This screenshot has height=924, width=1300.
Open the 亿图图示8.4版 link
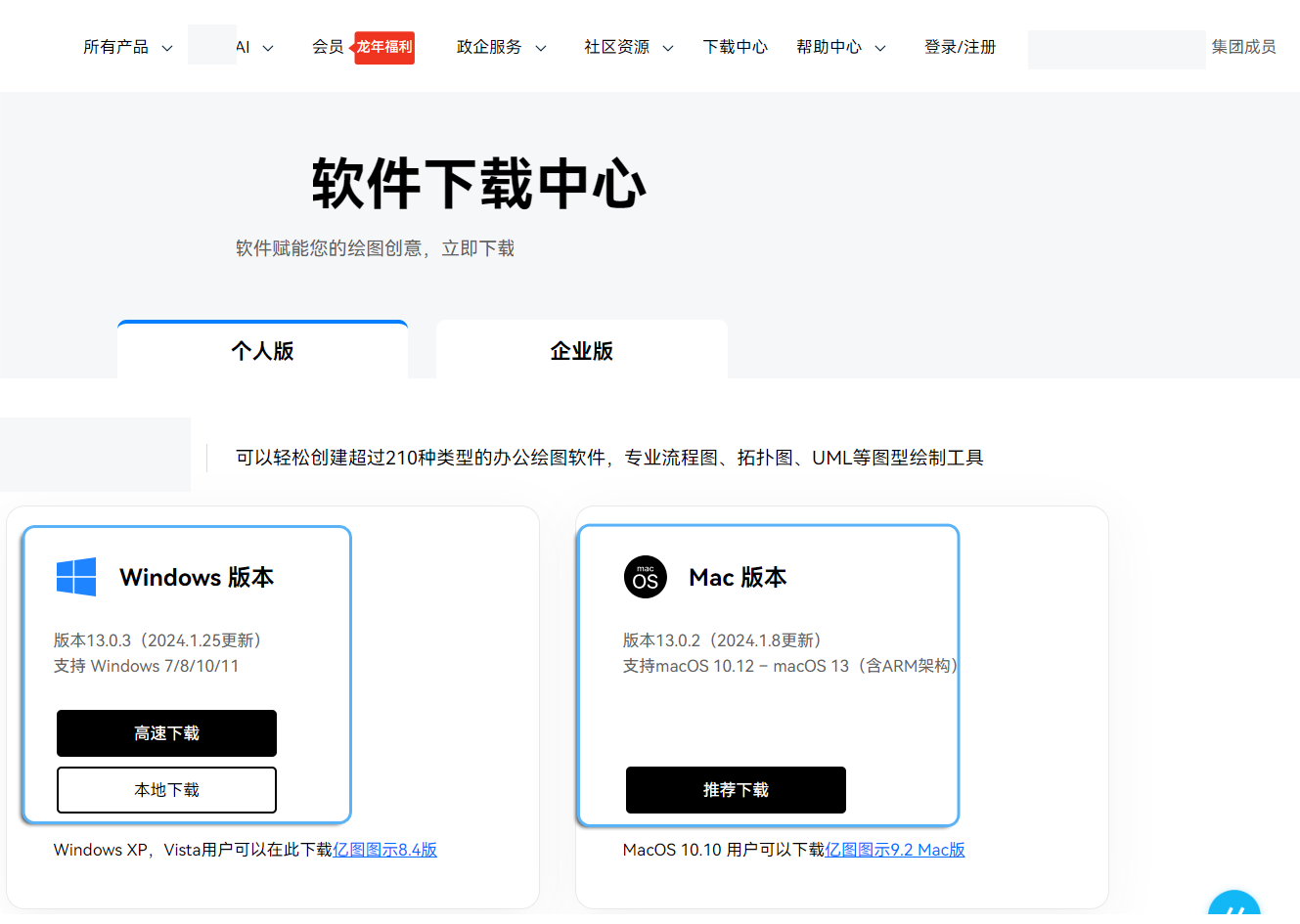[385, 850]
